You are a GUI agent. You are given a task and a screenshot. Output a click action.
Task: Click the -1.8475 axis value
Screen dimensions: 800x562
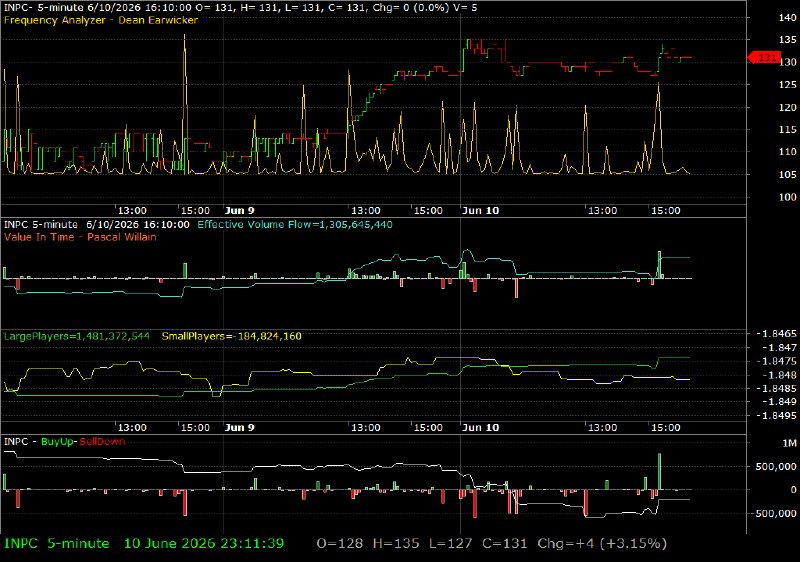(x=776, y=361)
